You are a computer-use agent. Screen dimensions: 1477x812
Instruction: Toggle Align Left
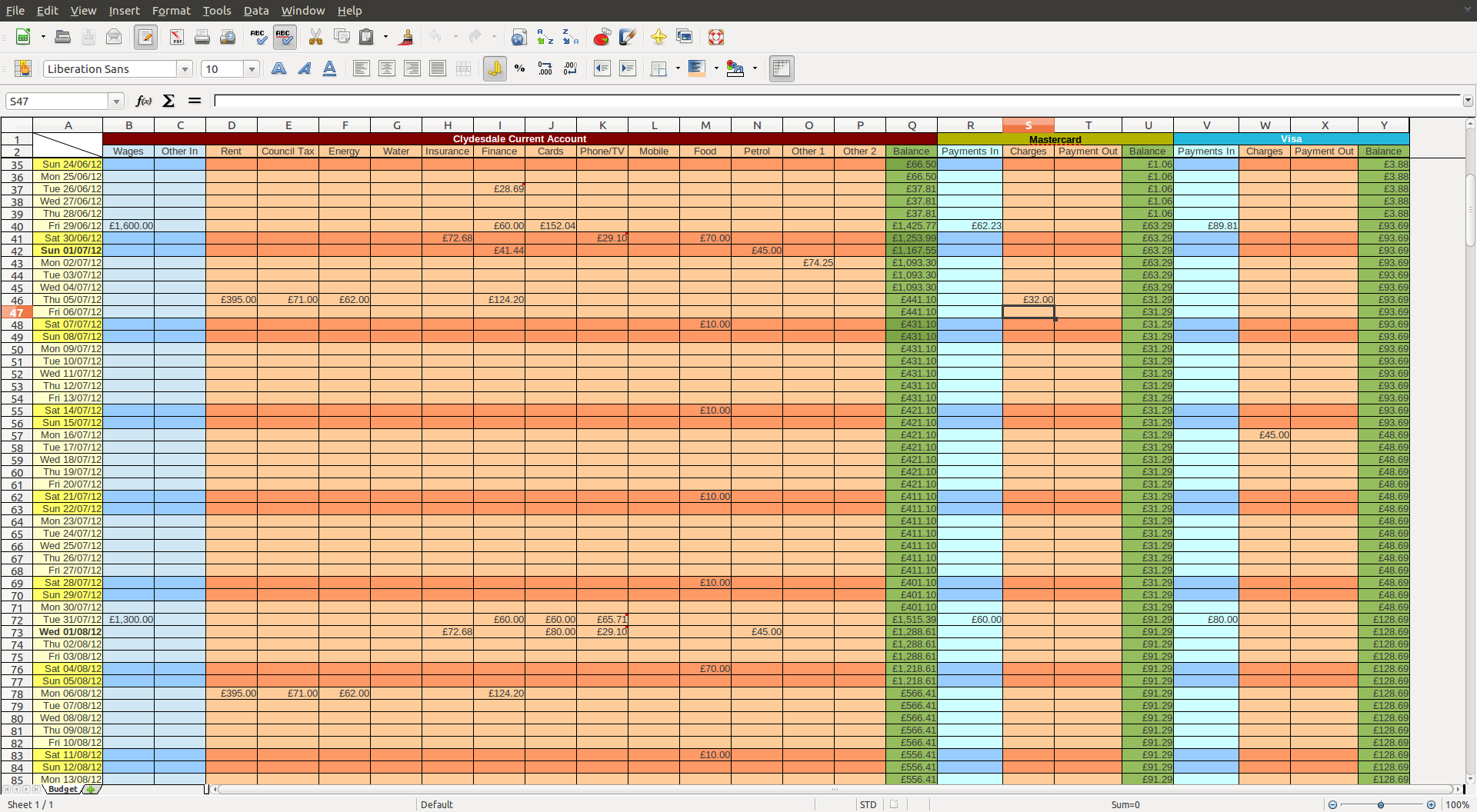362,68
